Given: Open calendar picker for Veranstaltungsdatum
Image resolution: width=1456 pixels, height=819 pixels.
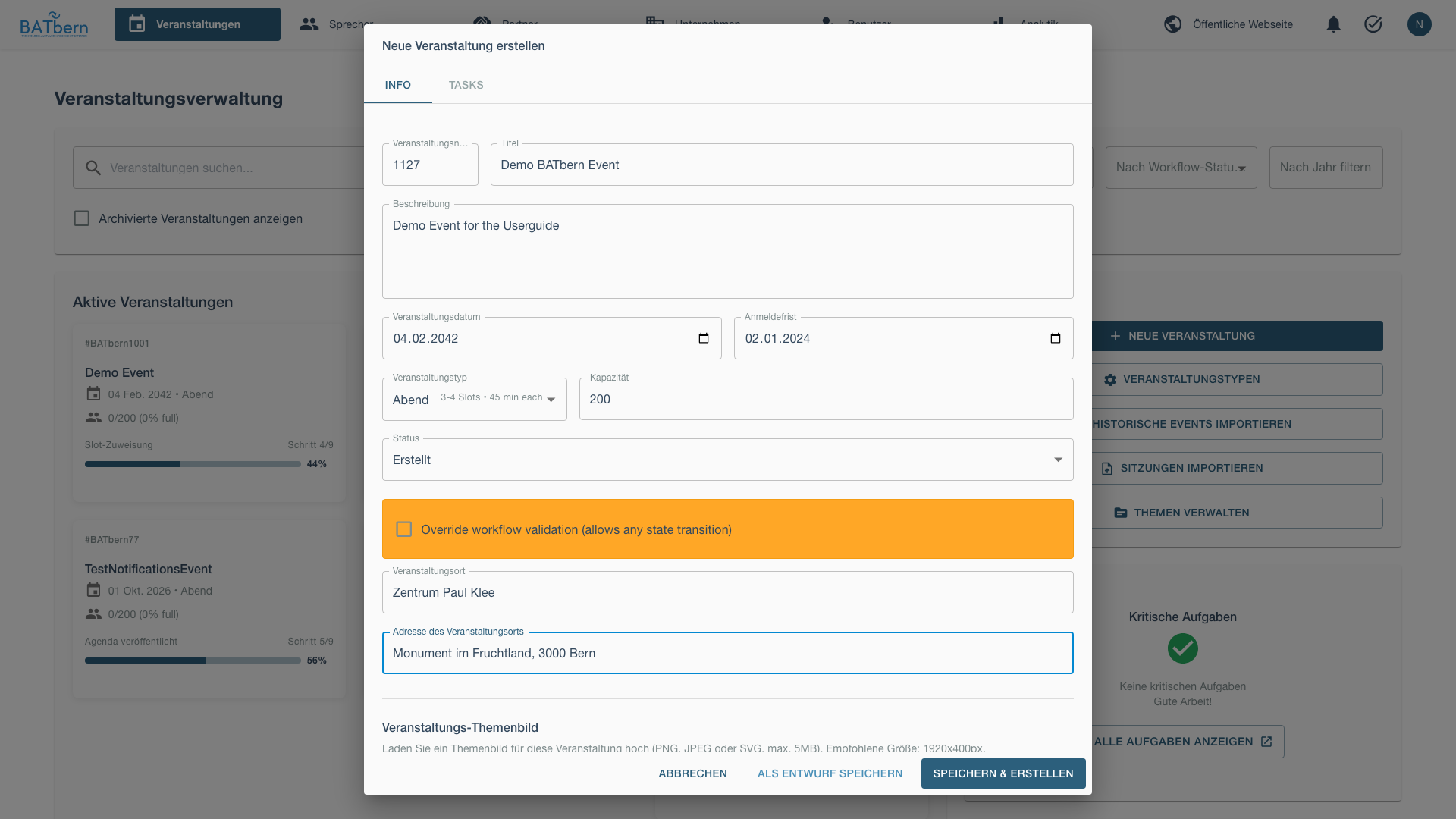Looking at the screenshot, I should coord(704,338).
